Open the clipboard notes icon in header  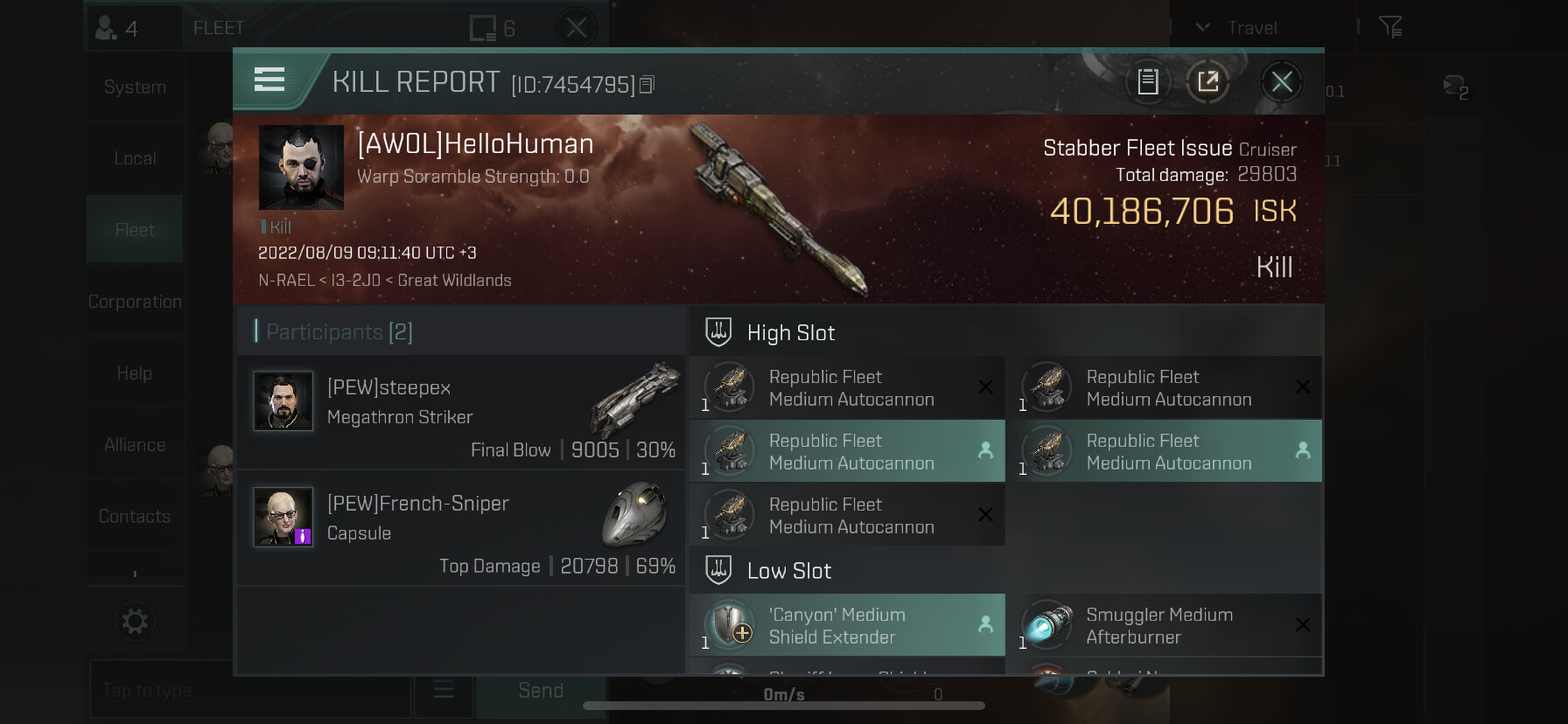click(1147, 82)
